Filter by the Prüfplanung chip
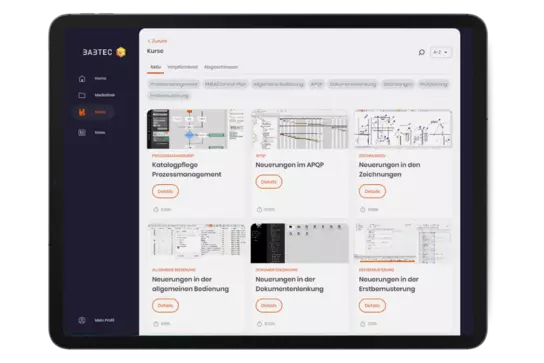This screenshot has width=544, height=363. 434,84
